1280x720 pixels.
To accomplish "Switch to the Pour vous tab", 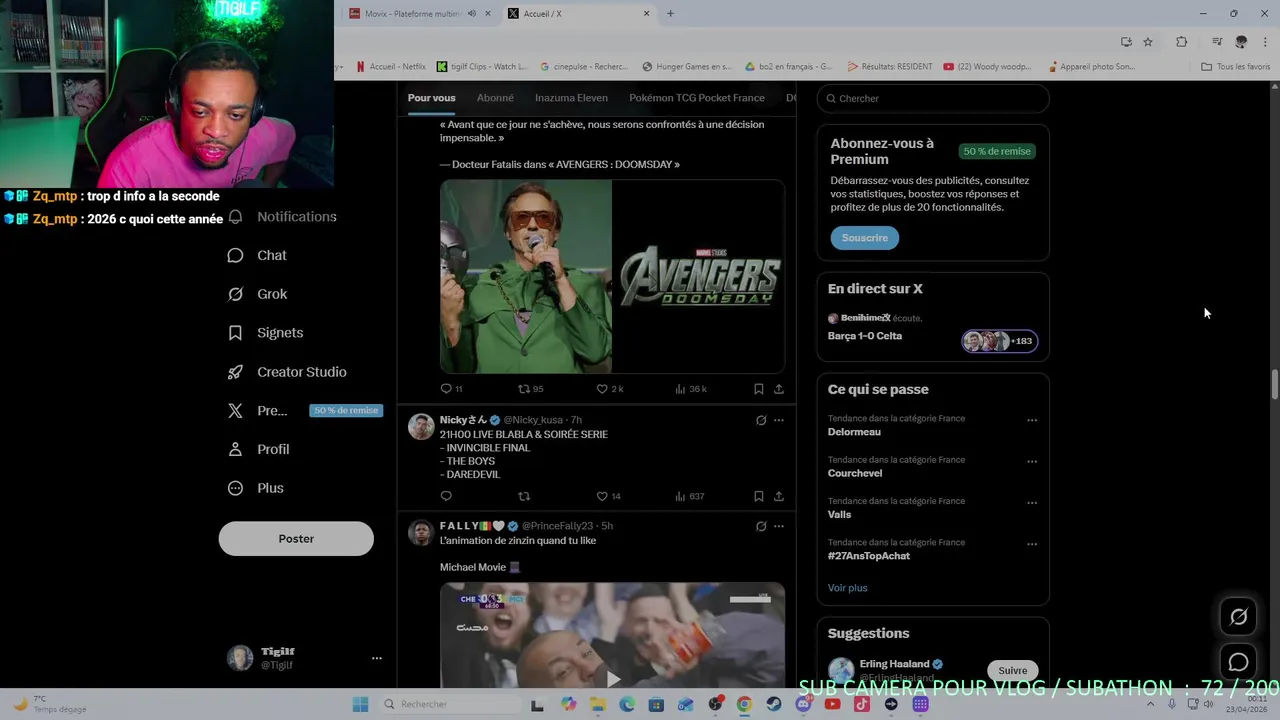I will point(431,98).
